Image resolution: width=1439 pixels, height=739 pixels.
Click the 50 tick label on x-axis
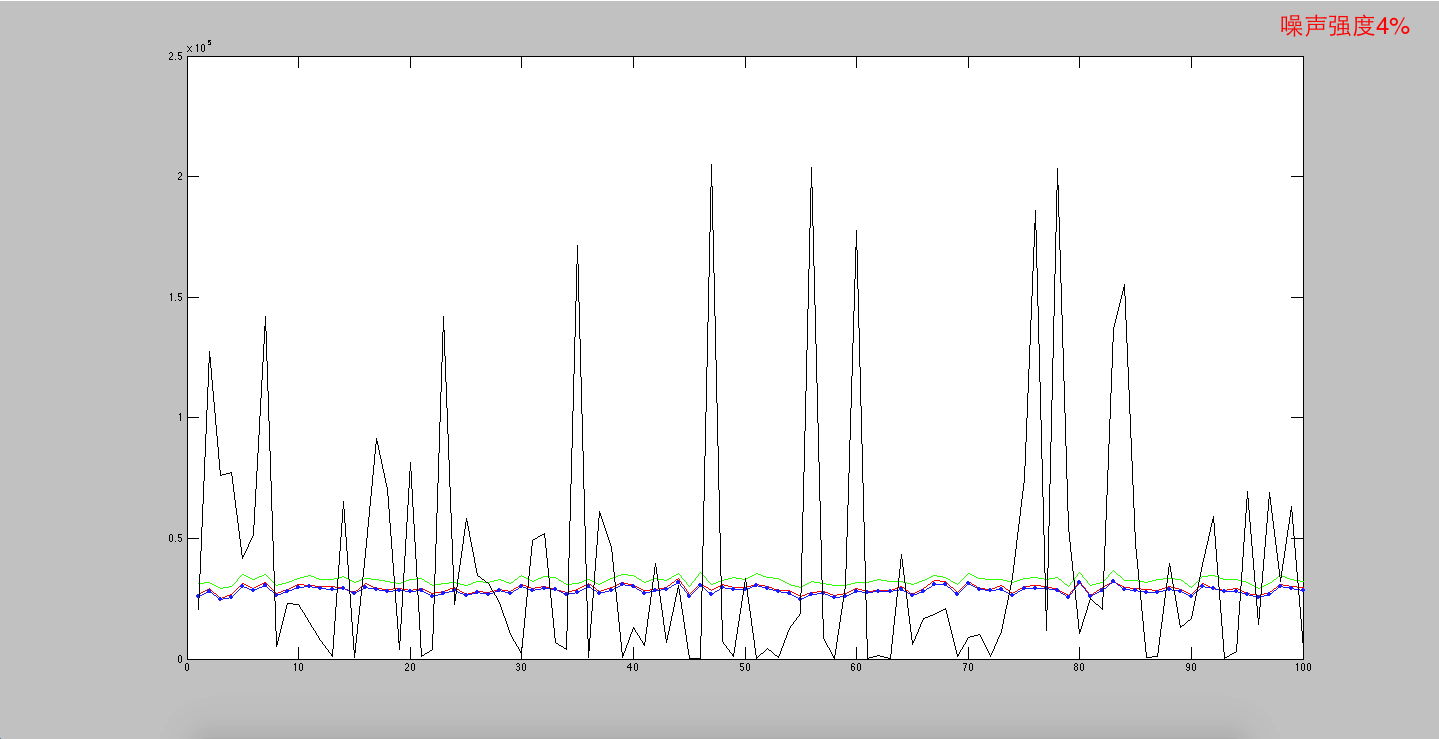pos(744,668)
